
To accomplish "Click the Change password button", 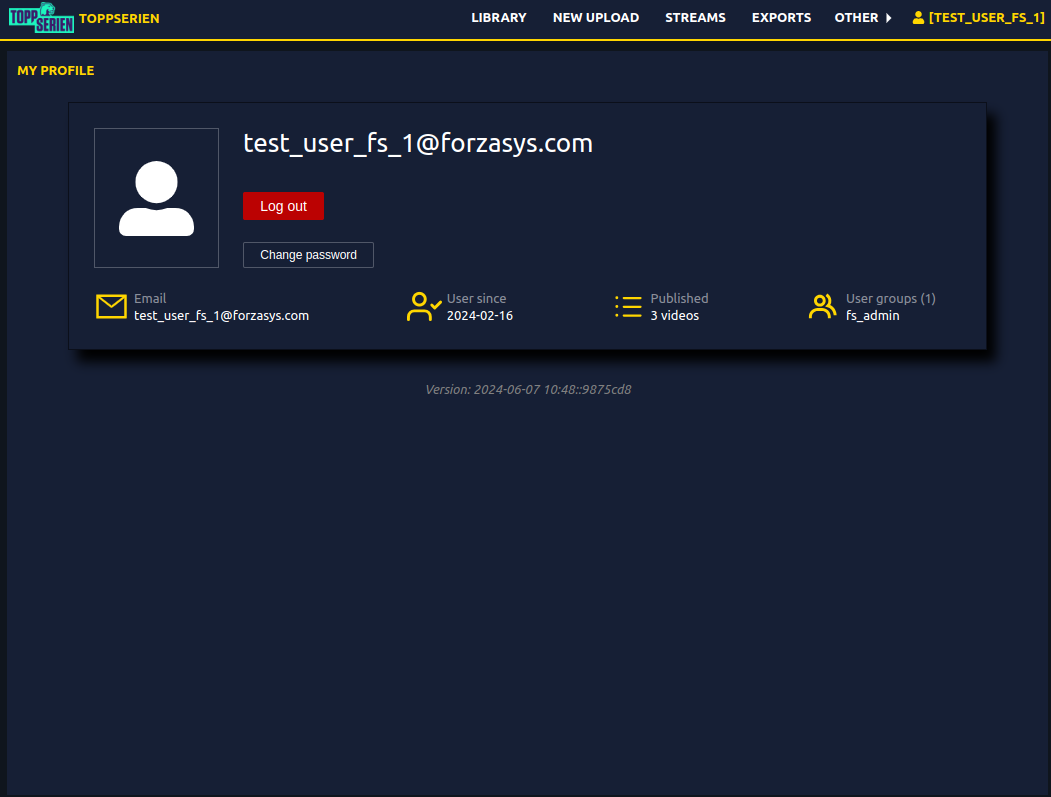I will click(308, 255).
